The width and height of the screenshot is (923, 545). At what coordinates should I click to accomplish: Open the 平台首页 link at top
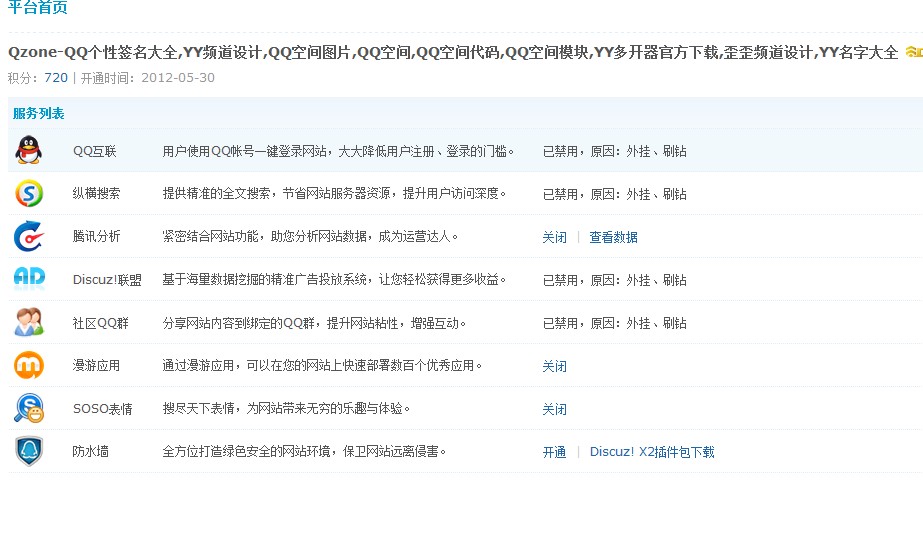38,7
